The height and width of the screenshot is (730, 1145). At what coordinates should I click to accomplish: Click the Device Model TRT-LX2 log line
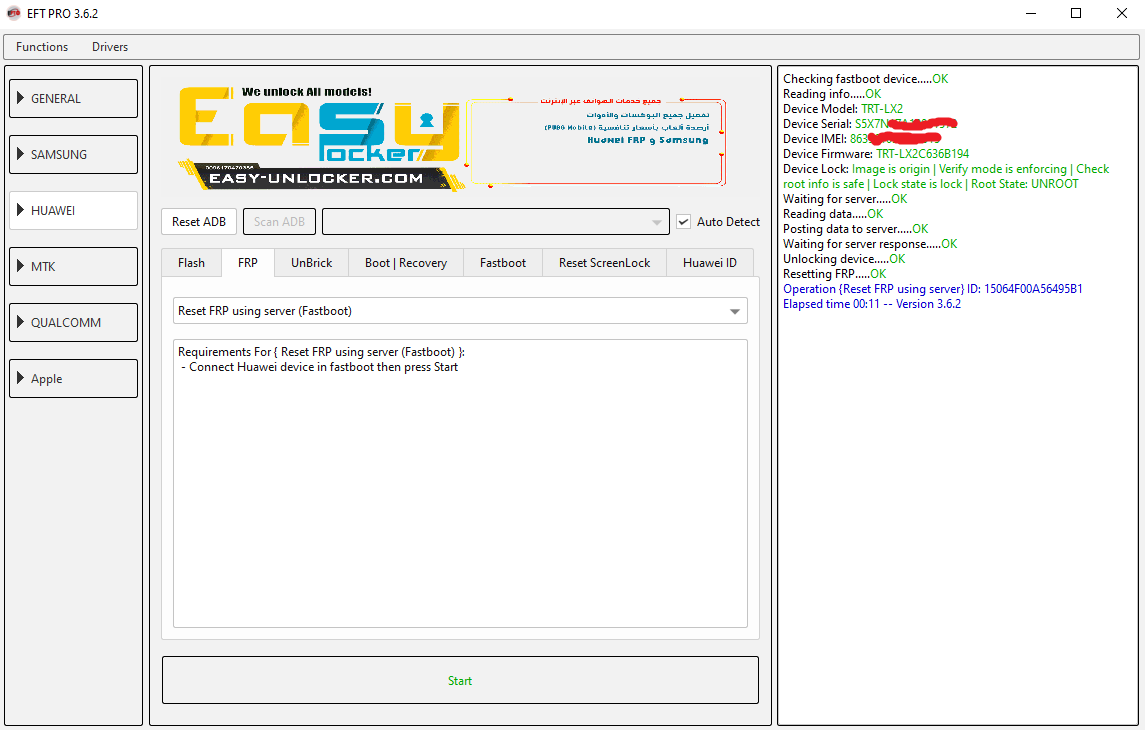point(843,109)
